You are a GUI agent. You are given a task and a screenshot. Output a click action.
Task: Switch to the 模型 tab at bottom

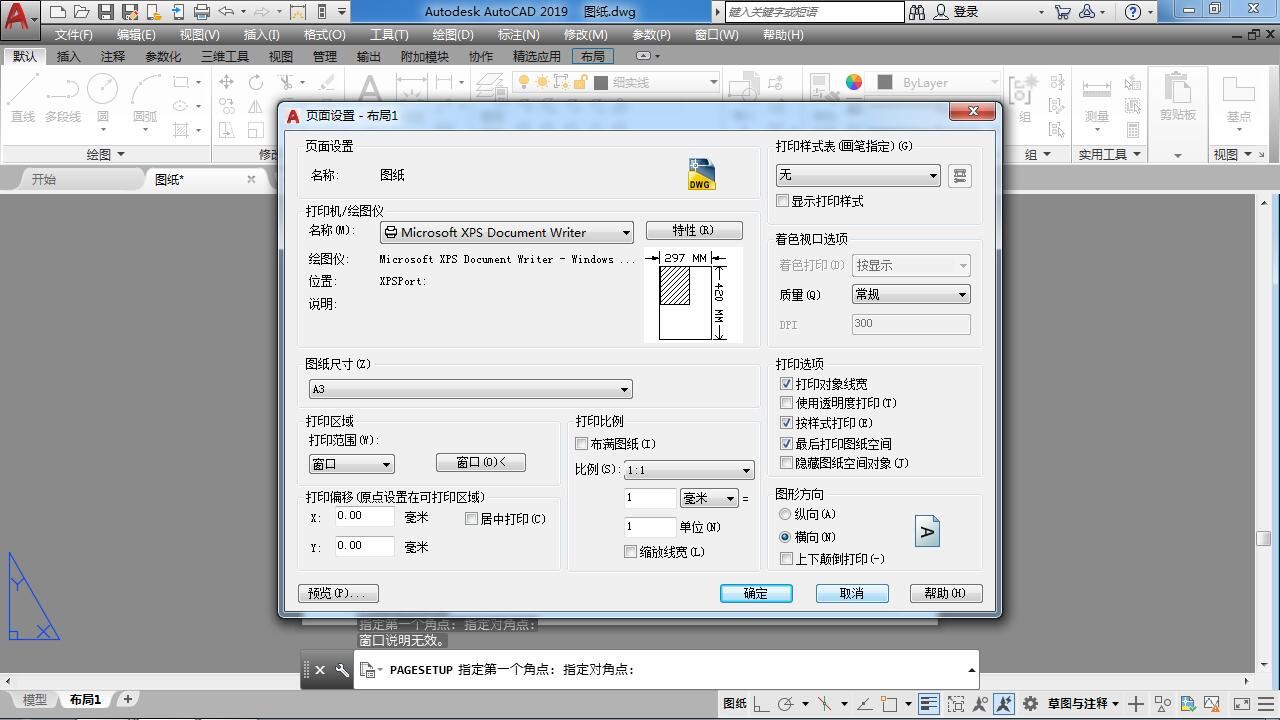(x=34, y=699)
